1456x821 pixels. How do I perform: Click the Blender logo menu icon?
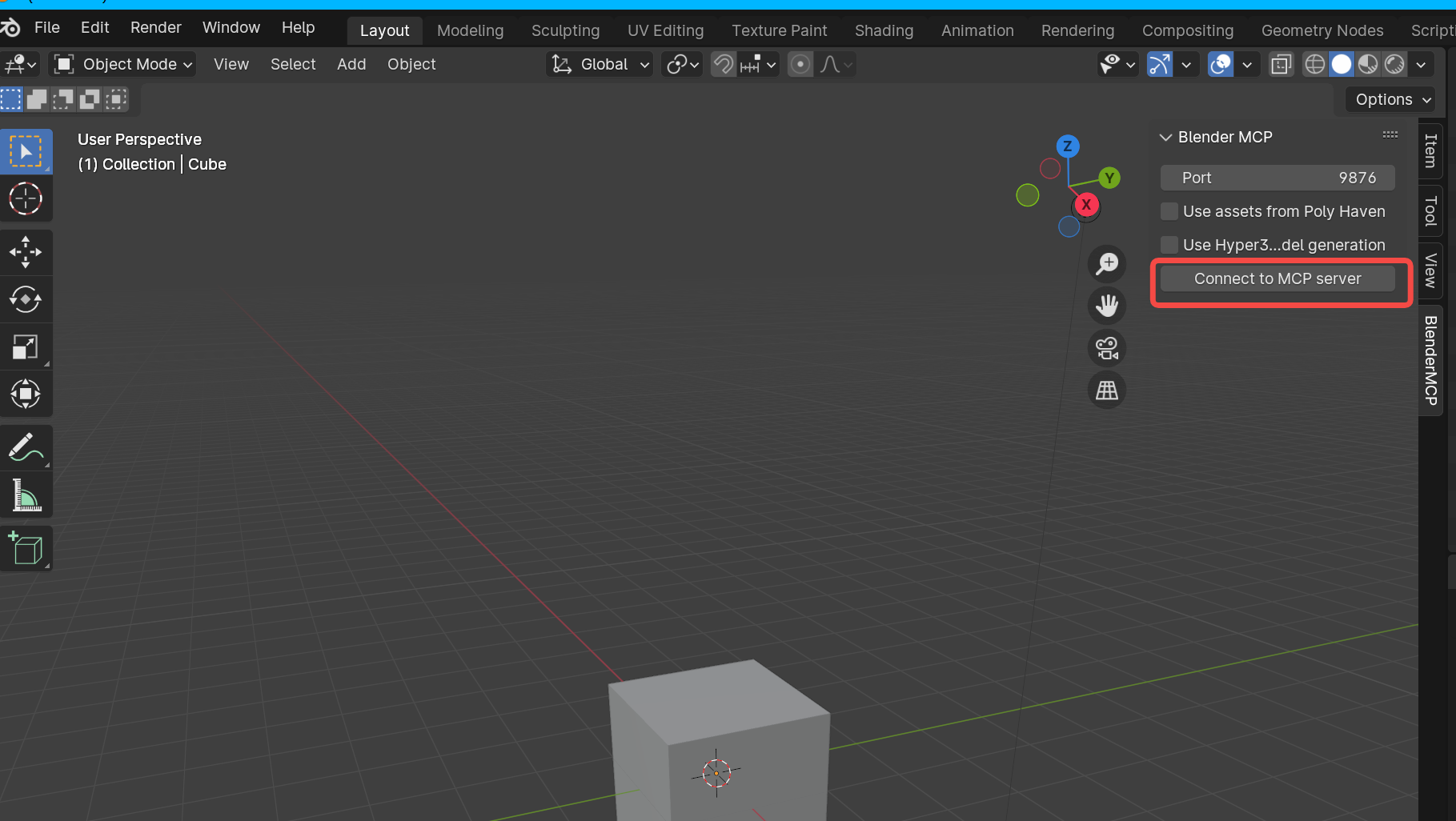tap(11, 28)
